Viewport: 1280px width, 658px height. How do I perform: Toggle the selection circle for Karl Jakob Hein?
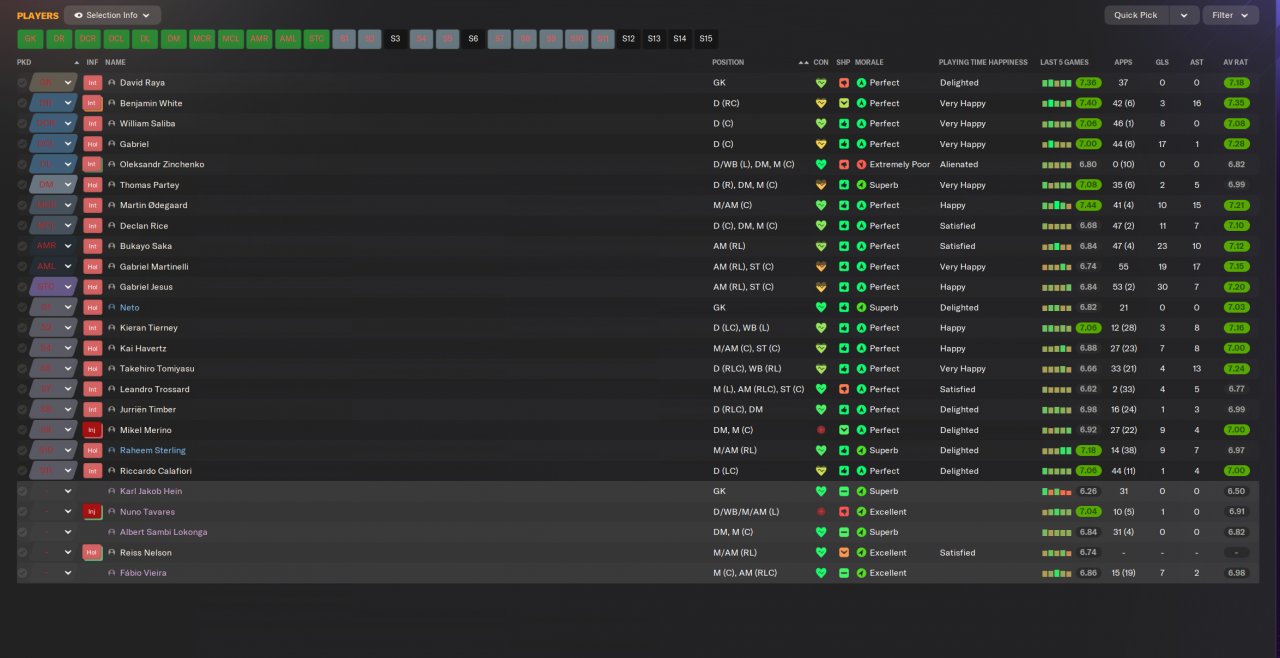click(22, 491)
